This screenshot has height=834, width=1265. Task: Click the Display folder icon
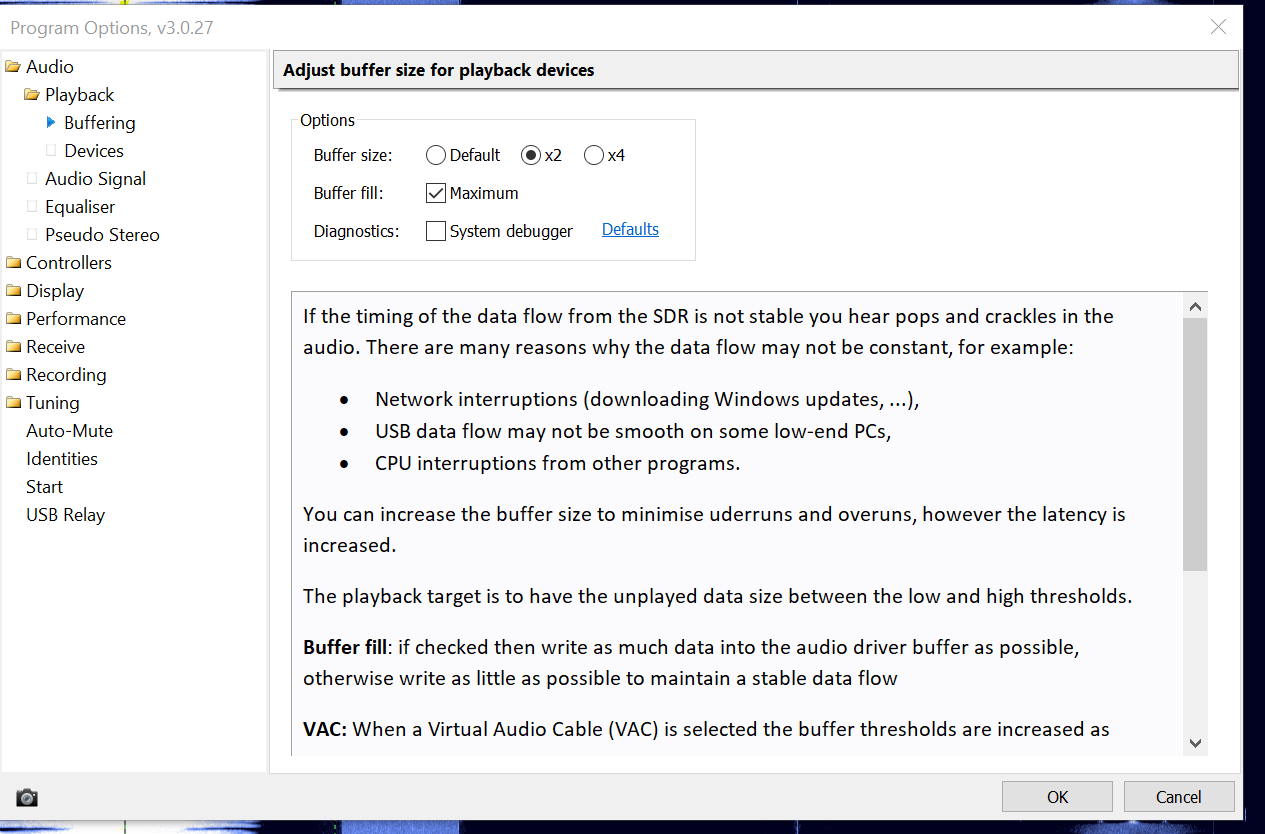click(x=13, y=291)
